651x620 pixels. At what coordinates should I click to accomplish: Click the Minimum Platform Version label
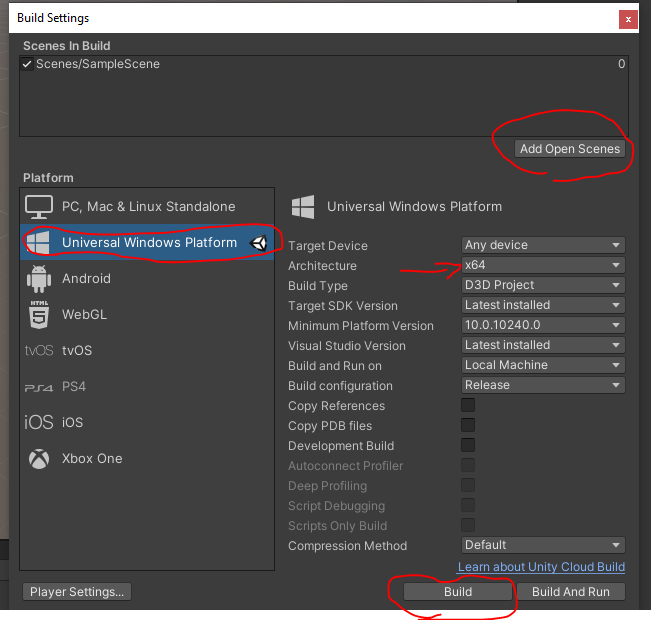click(360, 326)
